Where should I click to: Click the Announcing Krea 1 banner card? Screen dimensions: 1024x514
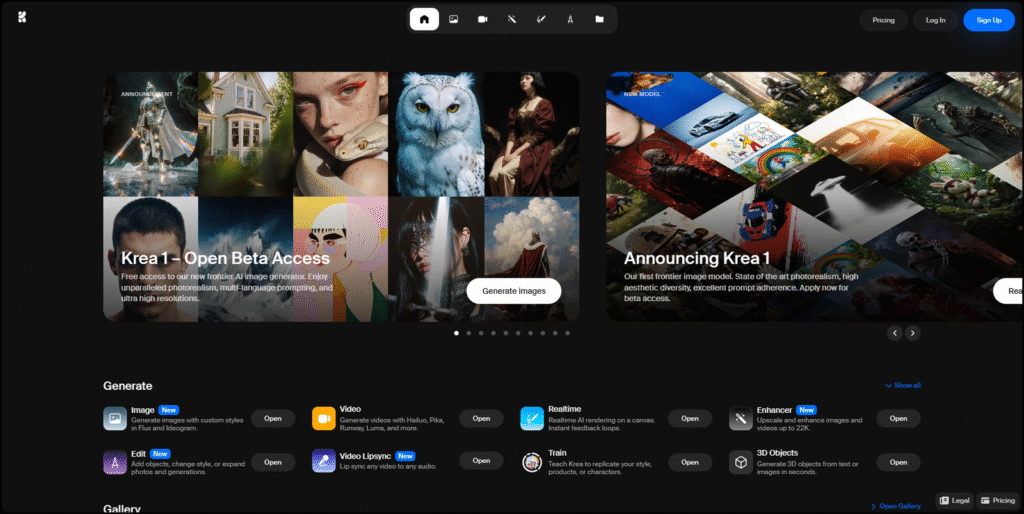(815, 197)
